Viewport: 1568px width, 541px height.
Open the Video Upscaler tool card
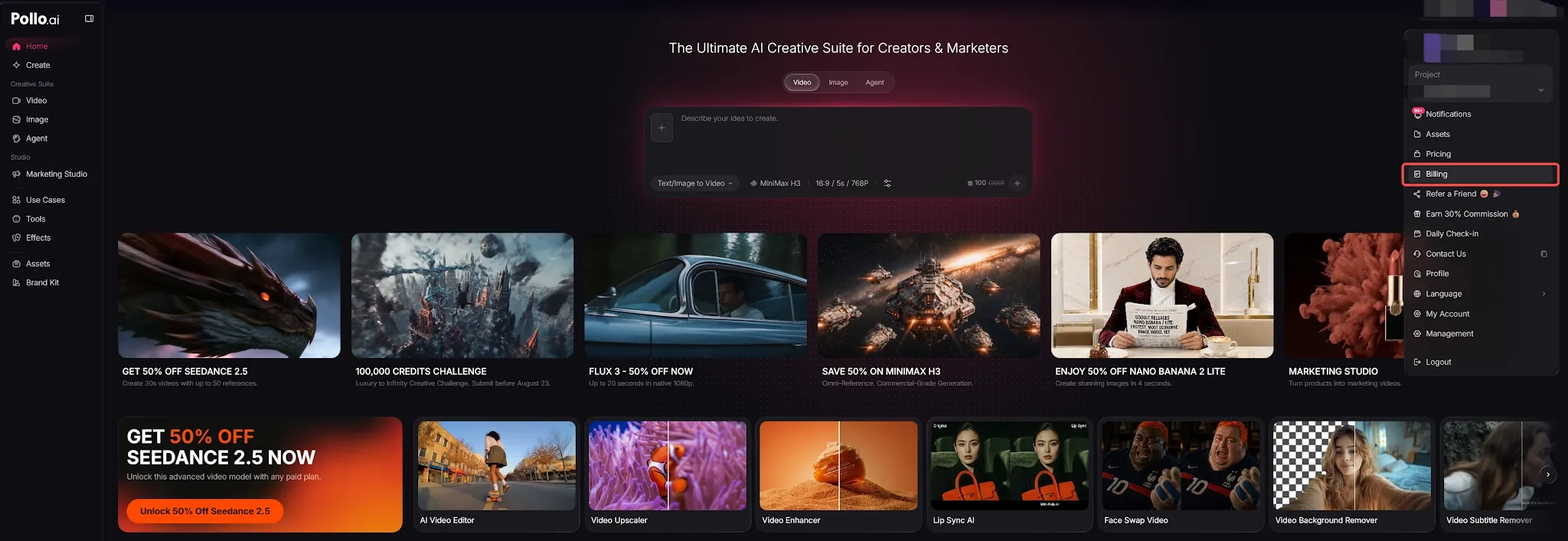[668, 474]
